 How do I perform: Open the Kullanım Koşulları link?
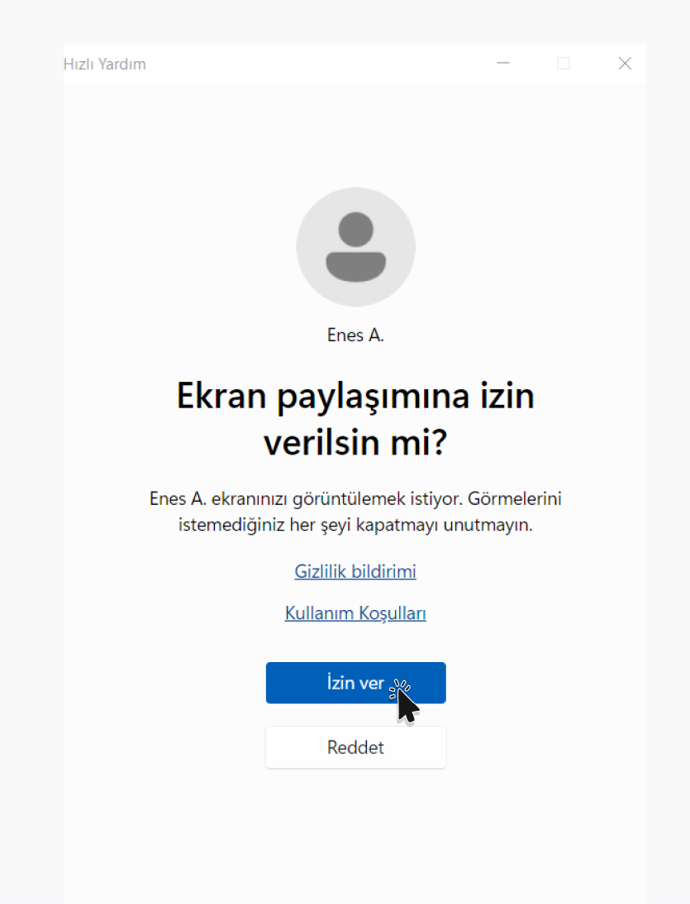355,613
